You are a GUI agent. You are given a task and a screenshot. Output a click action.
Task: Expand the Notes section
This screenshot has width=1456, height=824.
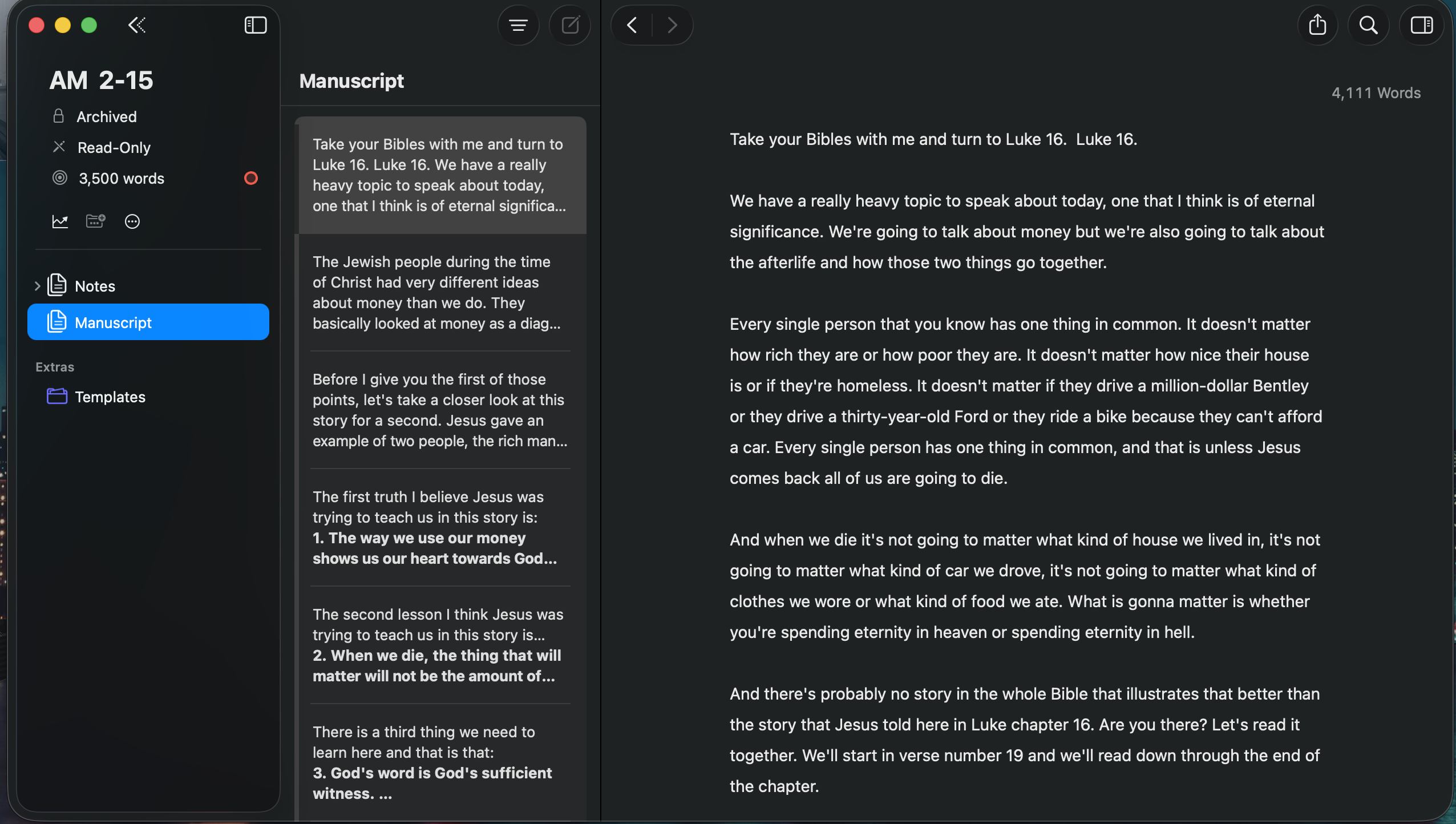pyautogui.click(x=38, y=285)
